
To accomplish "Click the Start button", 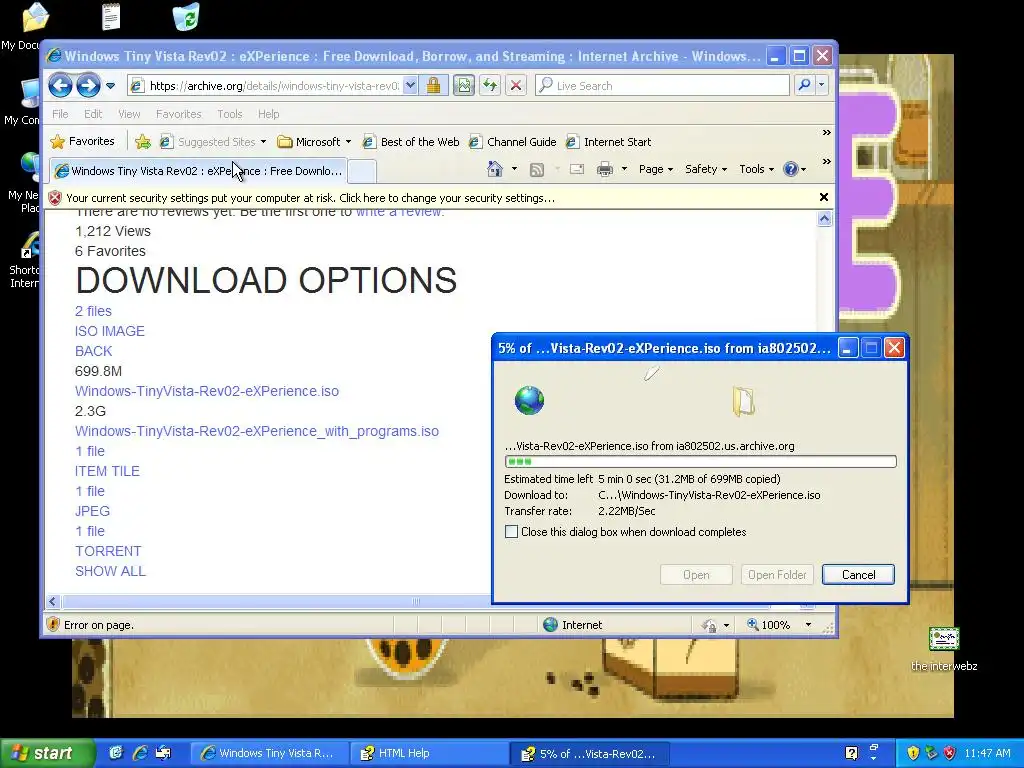I will [46, 753].
